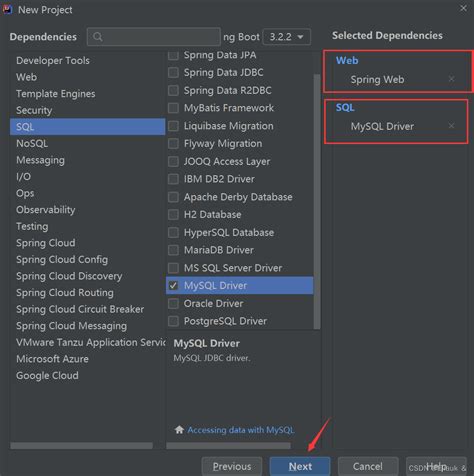The height and width of the screenshot is (476, 474).
Task: Click the Next button
Action: [x=300, y=466]
